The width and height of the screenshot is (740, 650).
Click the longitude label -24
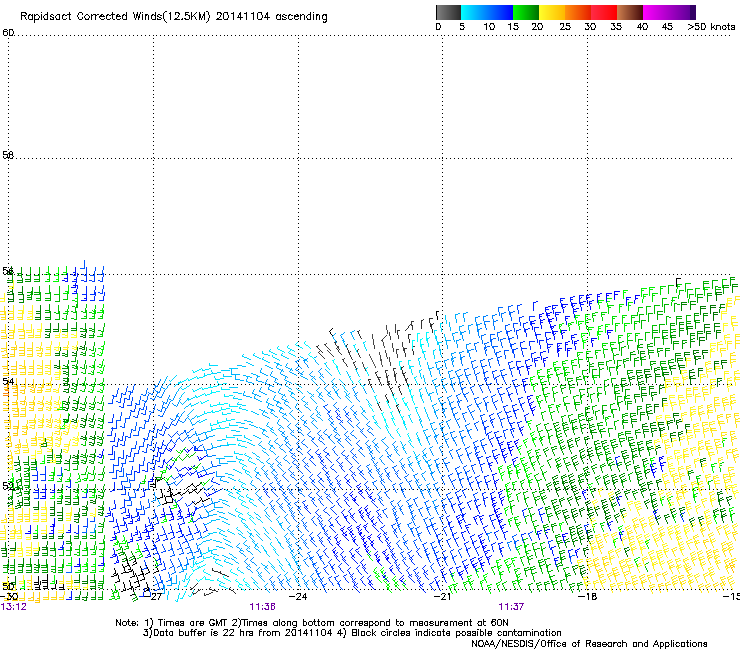[298, 597]
